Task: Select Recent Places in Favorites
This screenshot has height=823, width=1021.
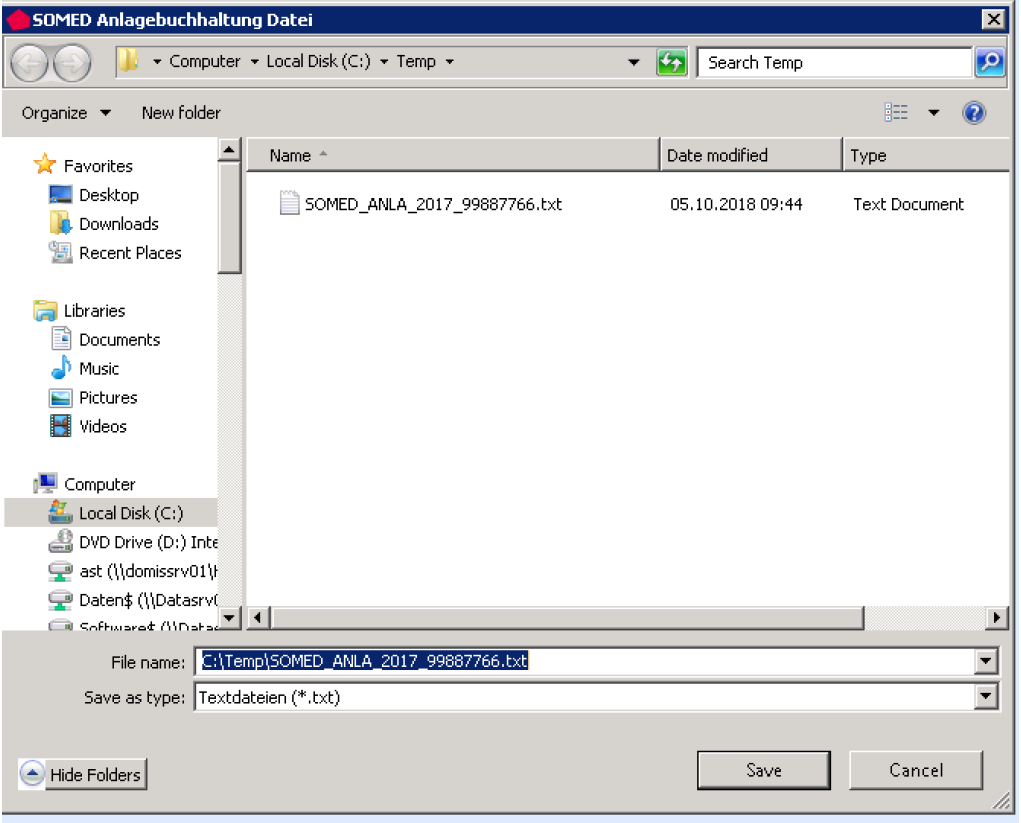Action: [x=130, y=253]
